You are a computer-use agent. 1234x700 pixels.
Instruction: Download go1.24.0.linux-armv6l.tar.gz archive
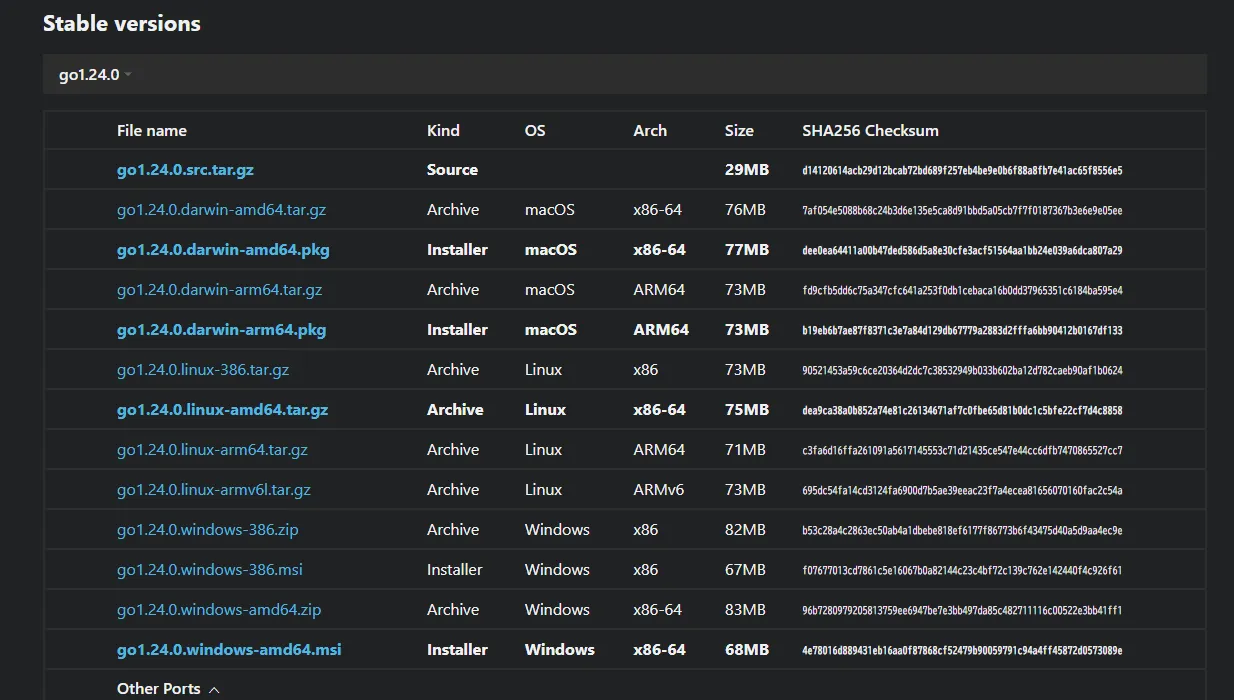coord(213,490)
